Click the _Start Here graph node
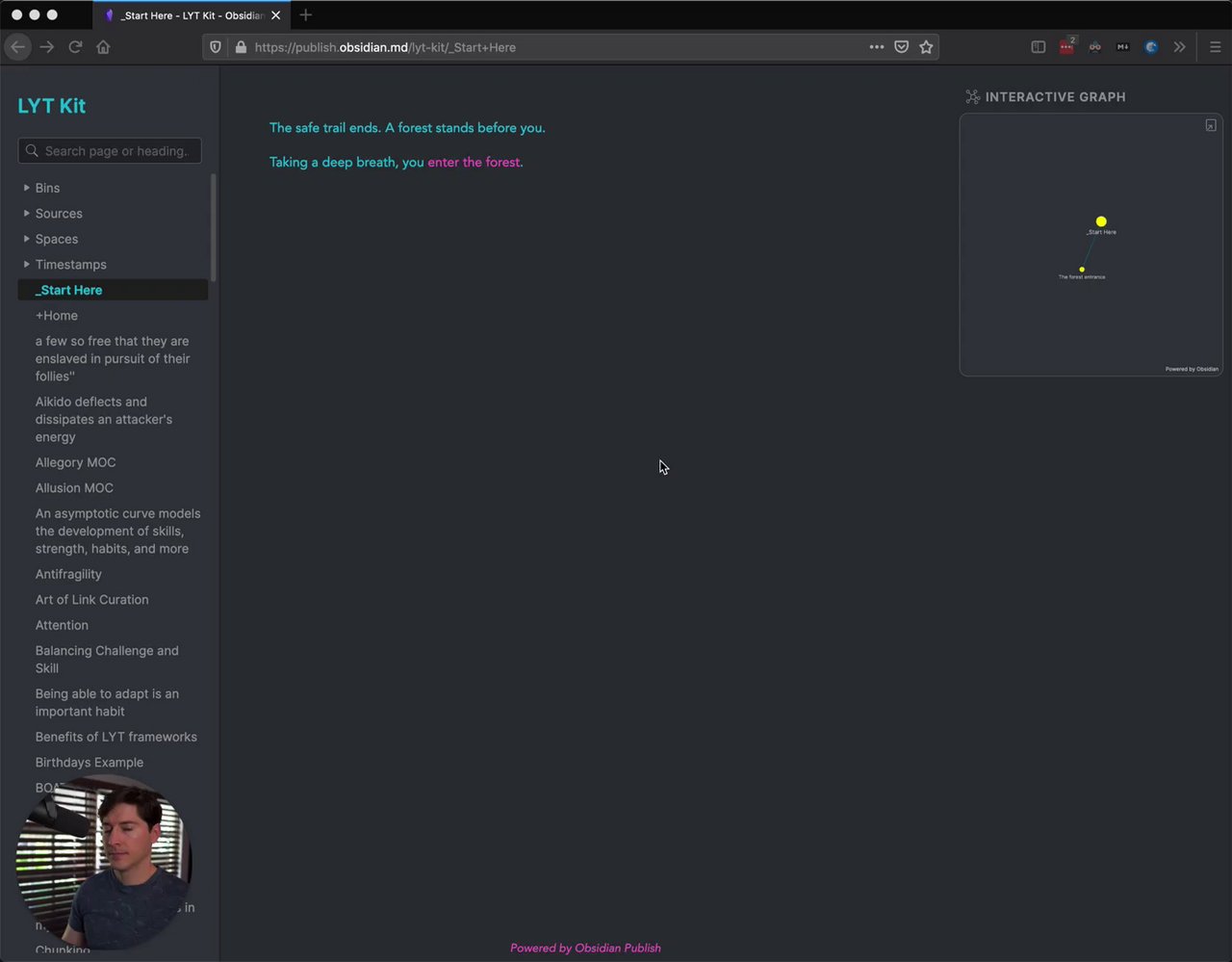Viewport: 1232px width, 962px height. click(x=1101, y=221)
